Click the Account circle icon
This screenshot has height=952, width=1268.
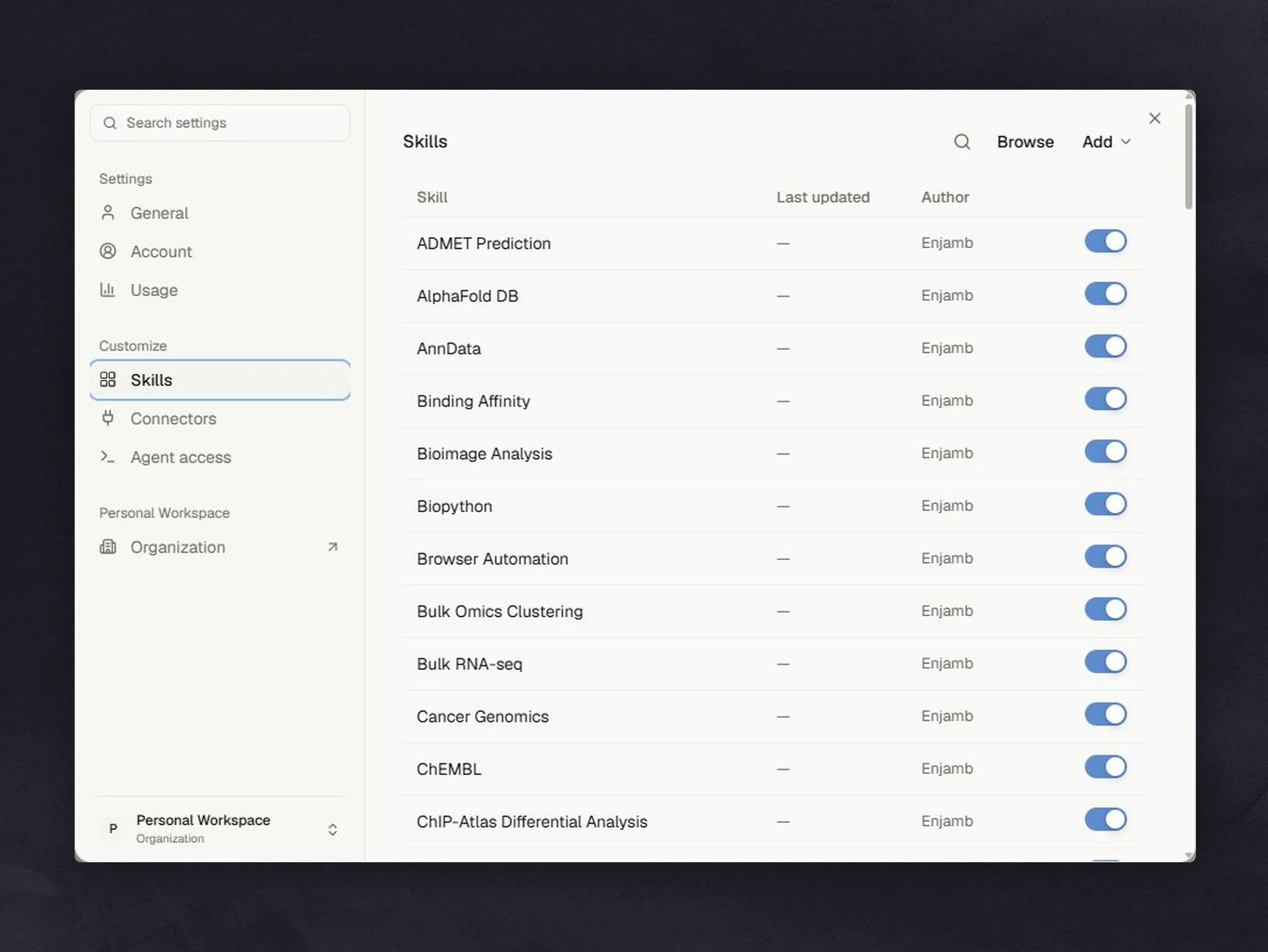[x=108, y=251]
